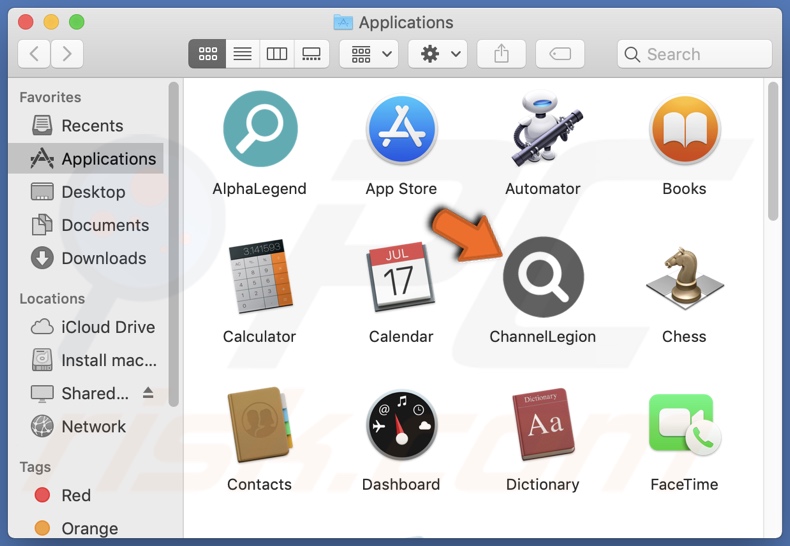Select the Dashboard gauge icon
The width and height of the screenshot is (790, 546).
coord(402,425)
